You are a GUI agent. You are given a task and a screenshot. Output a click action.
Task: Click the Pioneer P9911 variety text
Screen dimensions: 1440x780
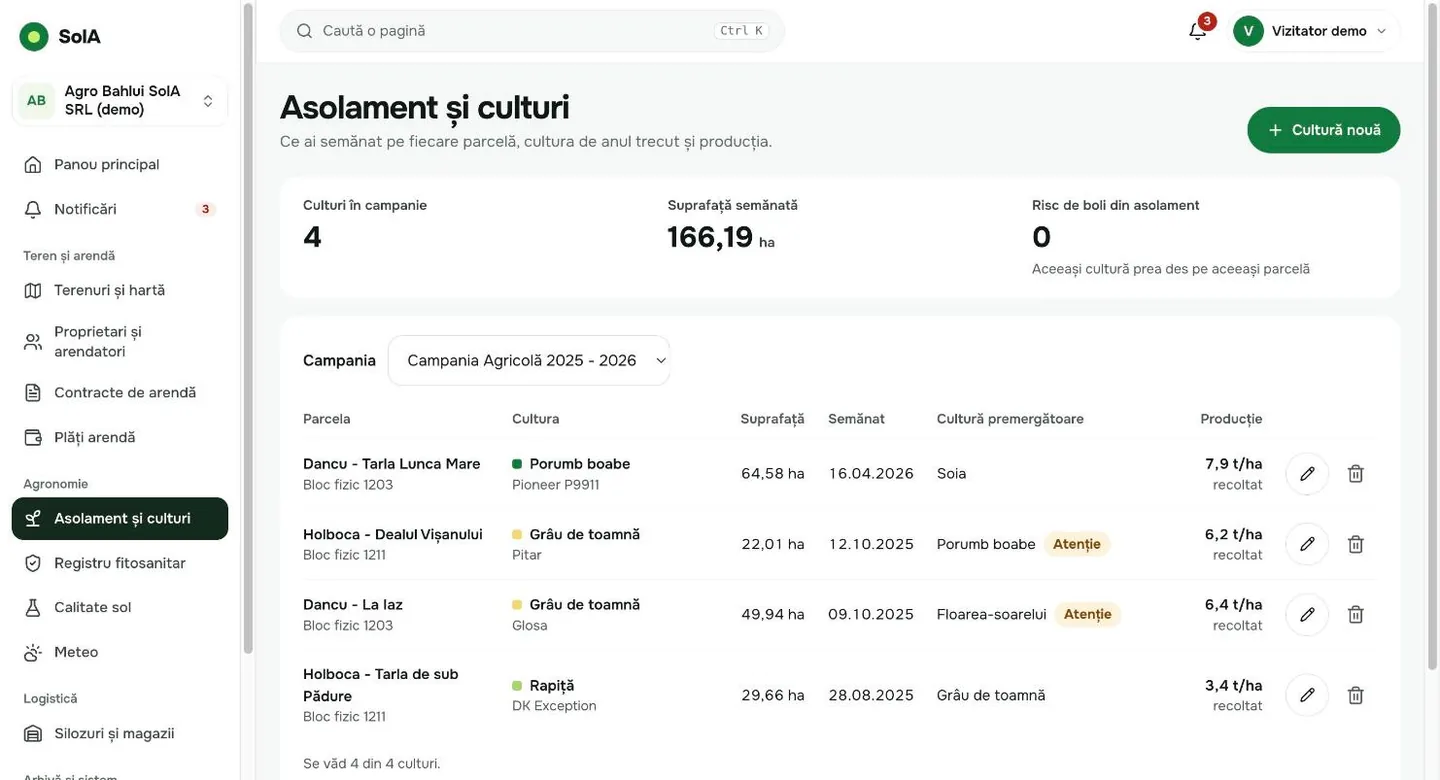[556, 485]
